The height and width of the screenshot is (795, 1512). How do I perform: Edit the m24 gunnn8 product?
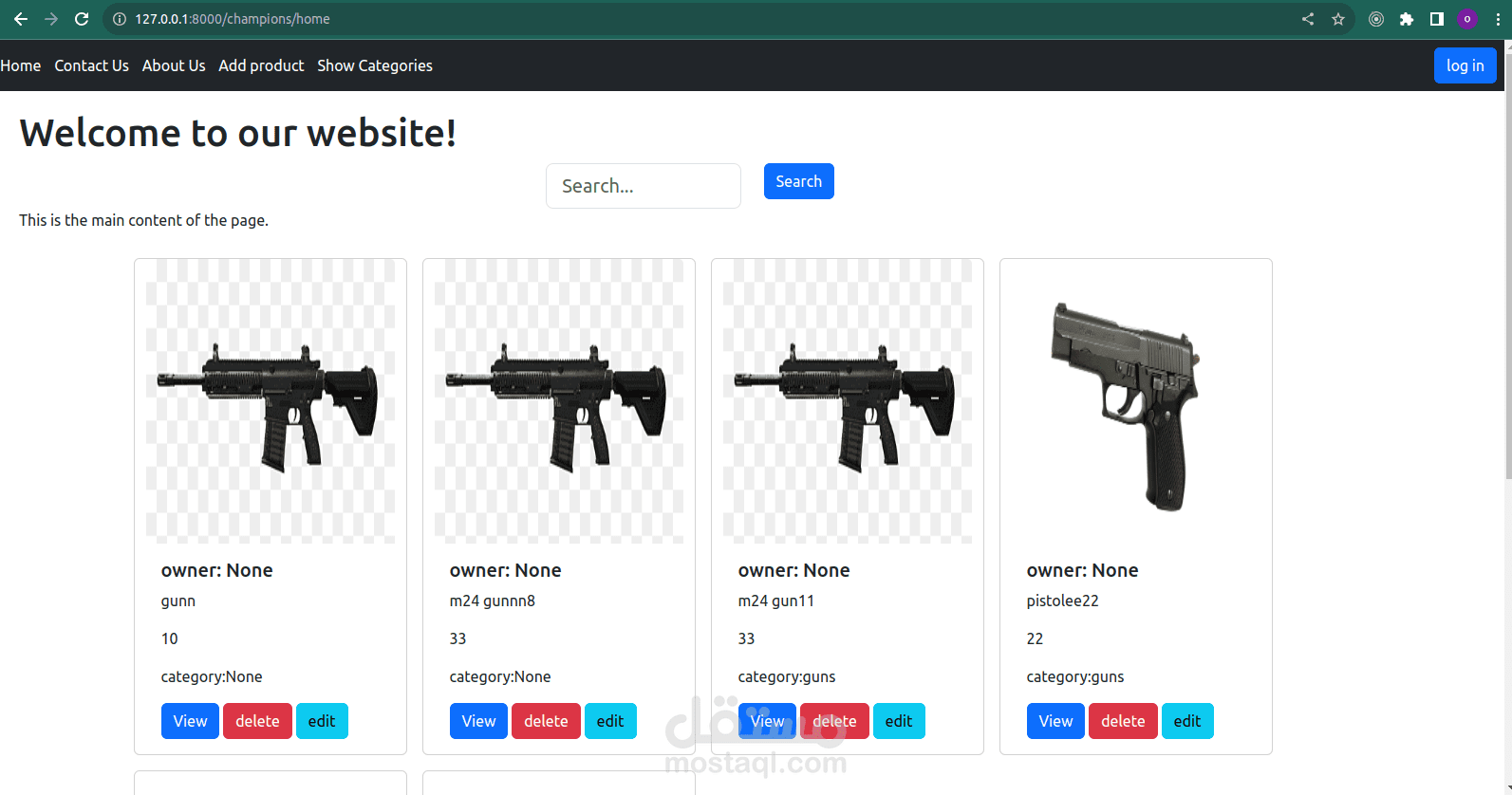(610, 721)
